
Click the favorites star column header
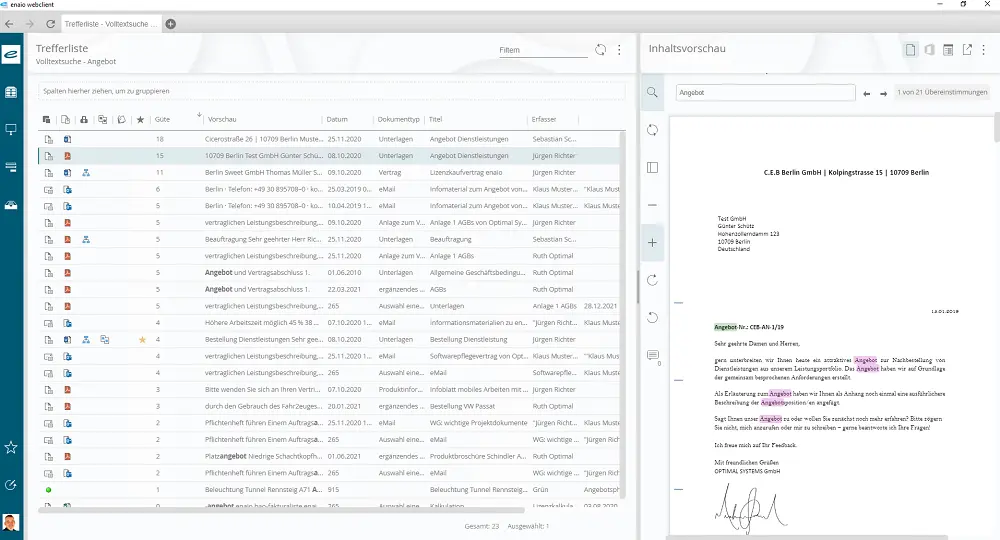pos(140,120)
